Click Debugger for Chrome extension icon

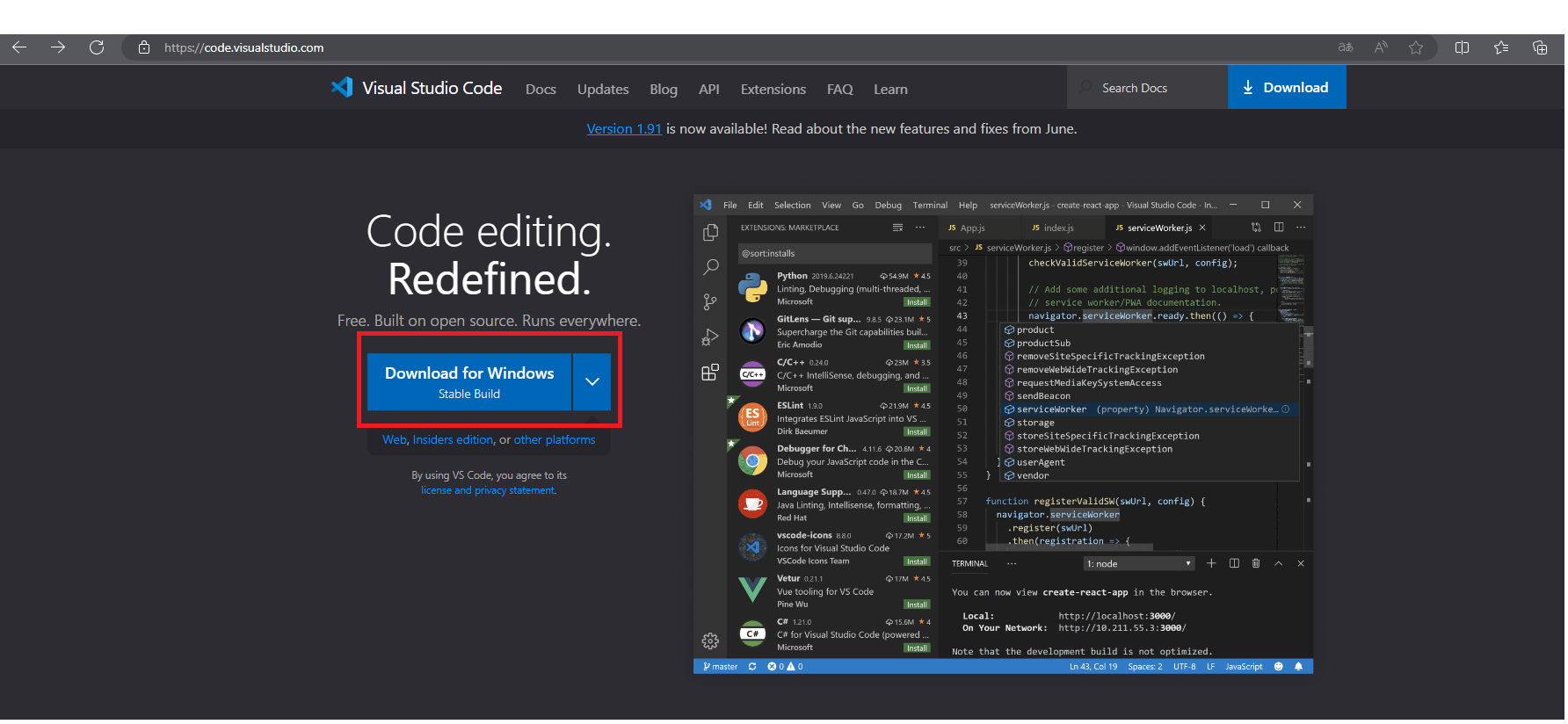[752, 460]
